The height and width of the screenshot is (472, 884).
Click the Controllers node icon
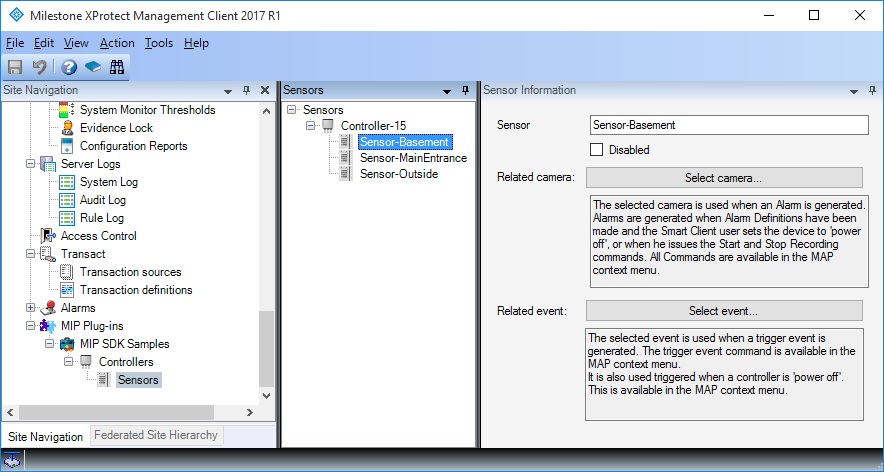[x=86, y=361]
